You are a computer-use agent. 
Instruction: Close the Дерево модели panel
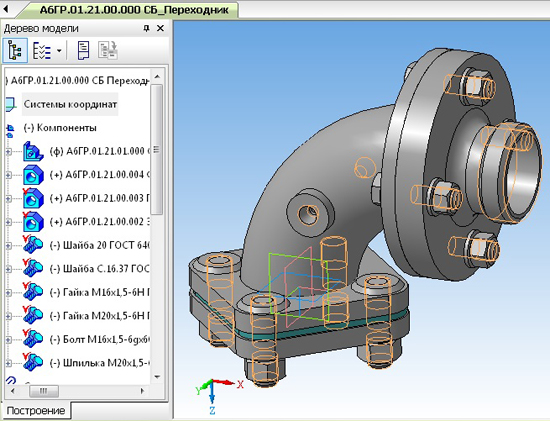coord(160,28)
